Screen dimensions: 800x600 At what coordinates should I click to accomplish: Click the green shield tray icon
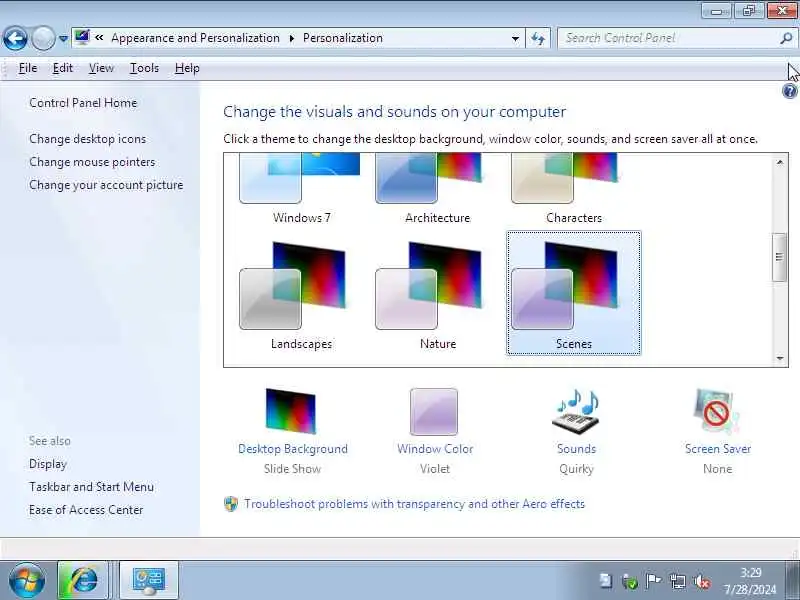click(630, 581)
